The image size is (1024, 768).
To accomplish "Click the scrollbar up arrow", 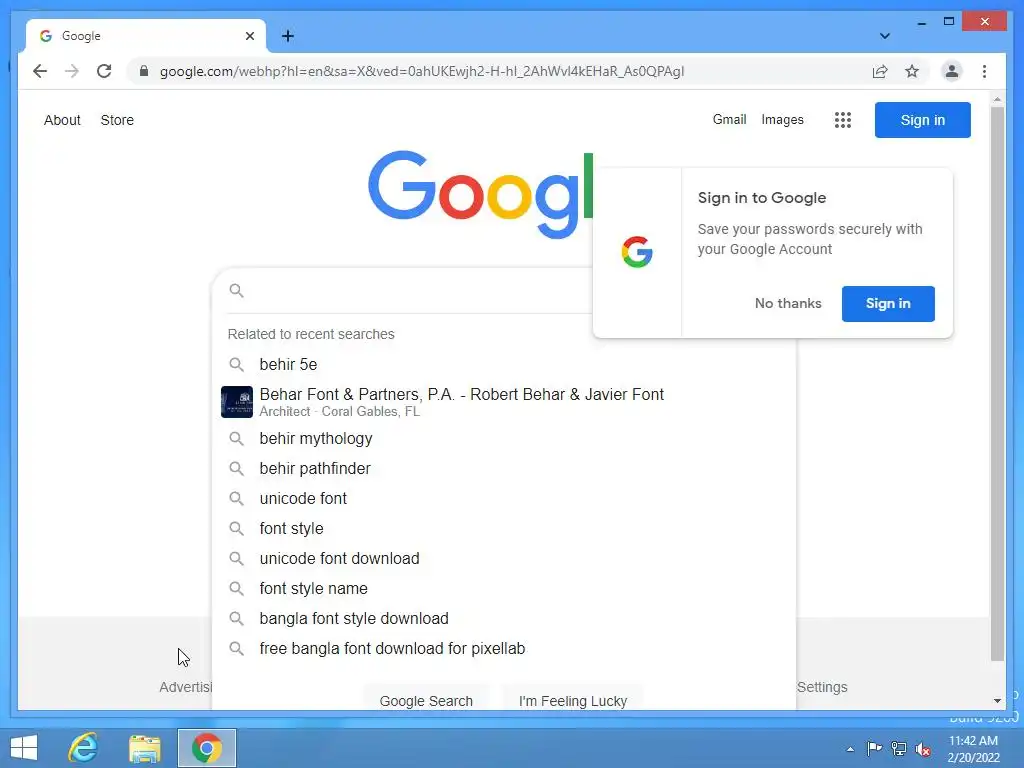I will click(997, 99).
